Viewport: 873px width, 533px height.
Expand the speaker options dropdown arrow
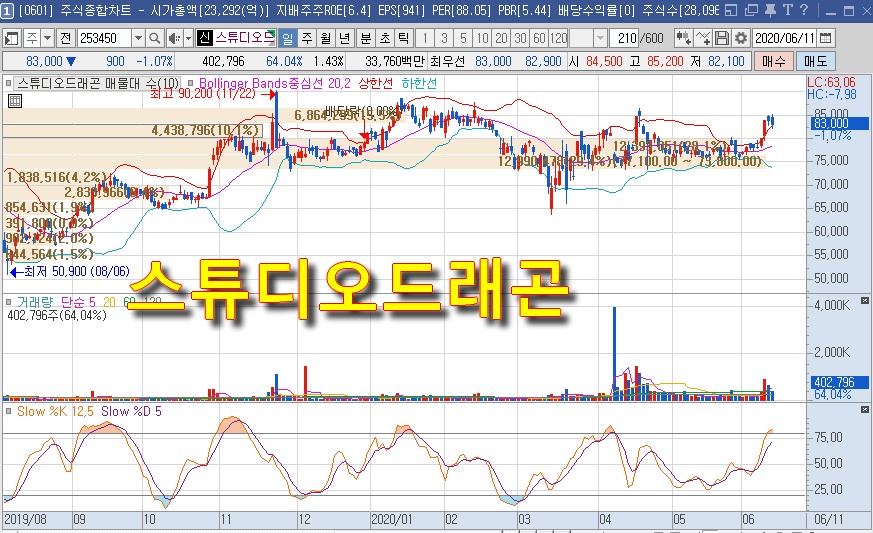click(x=188, y=38)
